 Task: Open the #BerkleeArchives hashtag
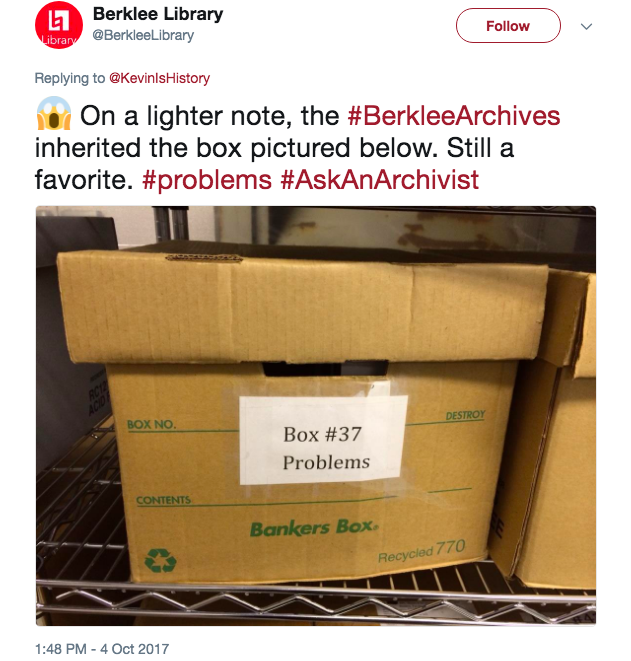click(454, 116)
